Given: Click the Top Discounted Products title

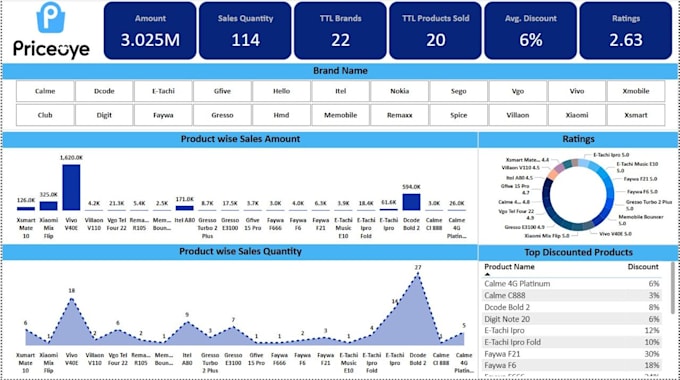Looking at the screenshot, I should pyautogui.click(x=579, y=252).
